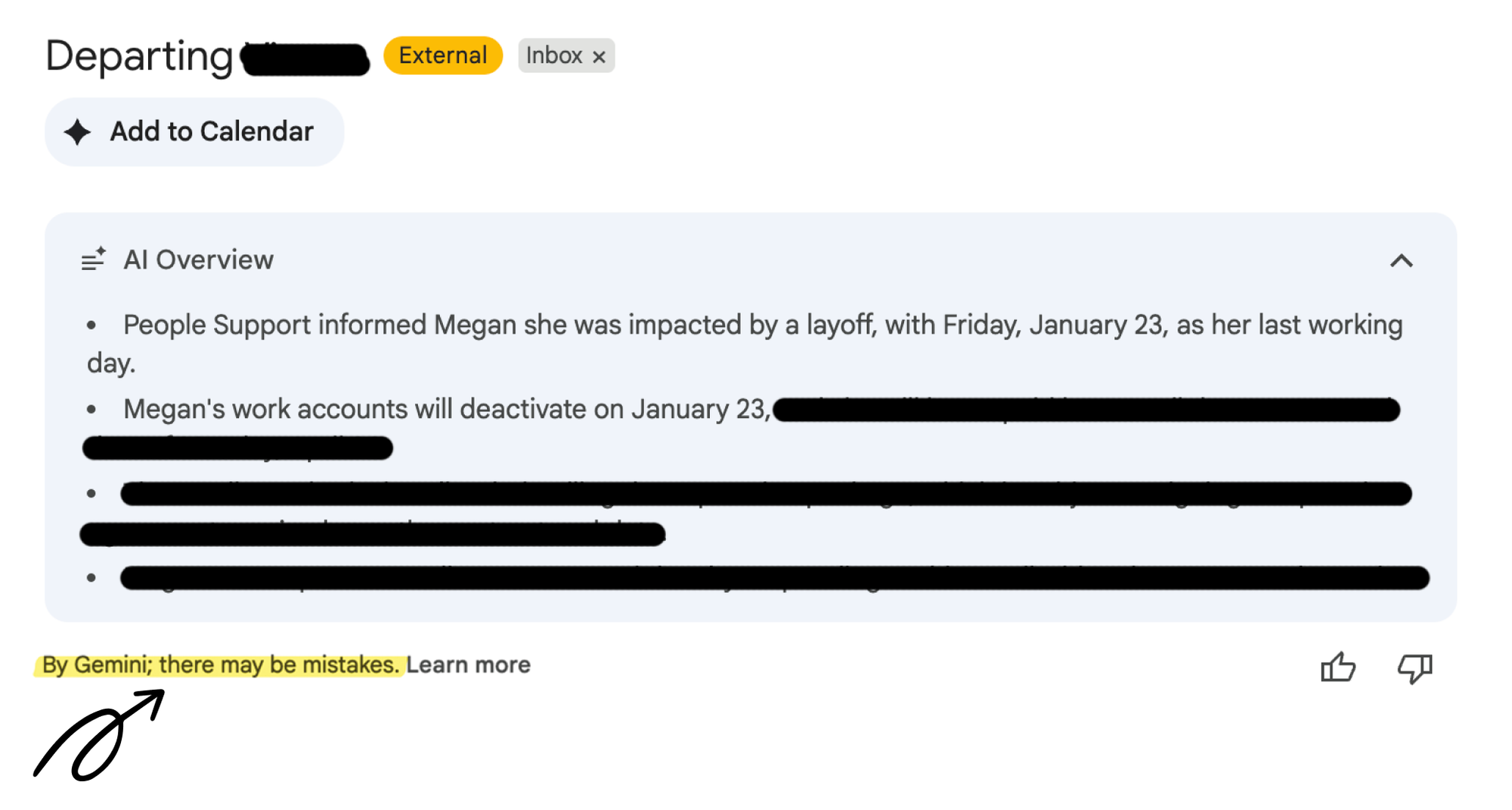This screenshot has width=1512, height=810.
Task: Click the Gemini sparkle icon beside Add to Calendar
Action: point(77,132)
